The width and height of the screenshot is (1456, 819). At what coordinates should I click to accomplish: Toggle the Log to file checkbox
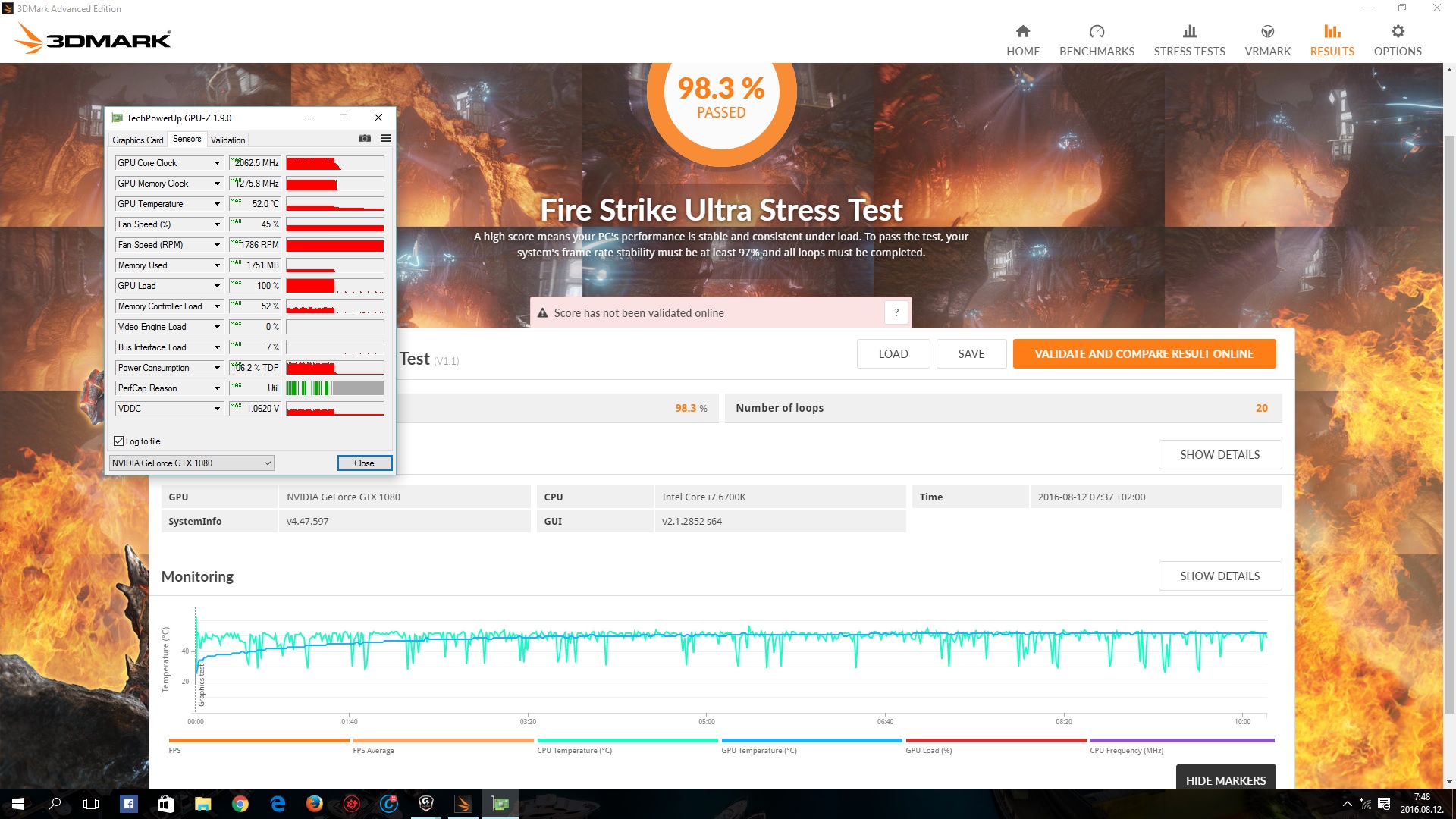[119, 441]
